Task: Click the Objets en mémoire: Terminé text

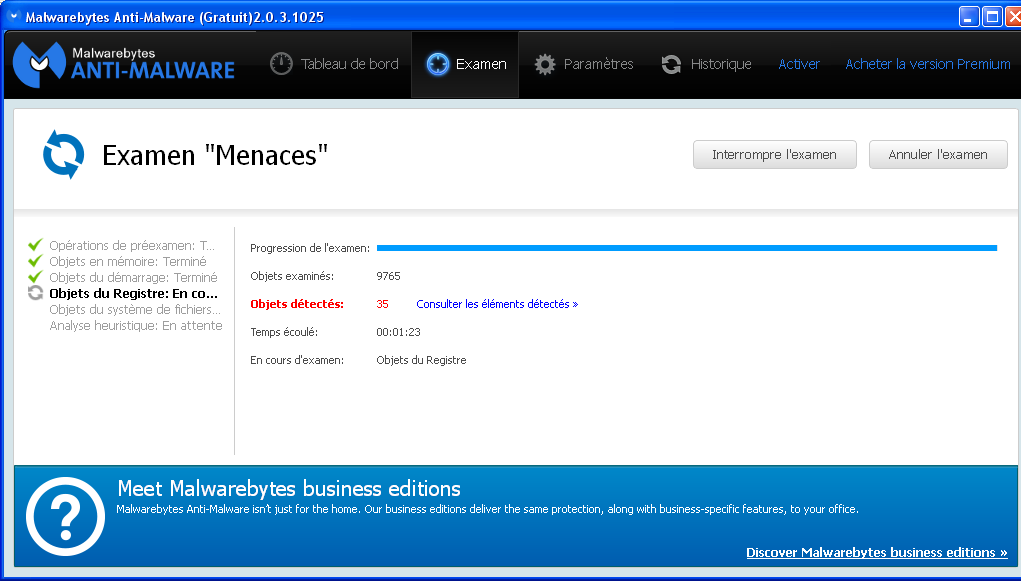Action: coord(128,261)
